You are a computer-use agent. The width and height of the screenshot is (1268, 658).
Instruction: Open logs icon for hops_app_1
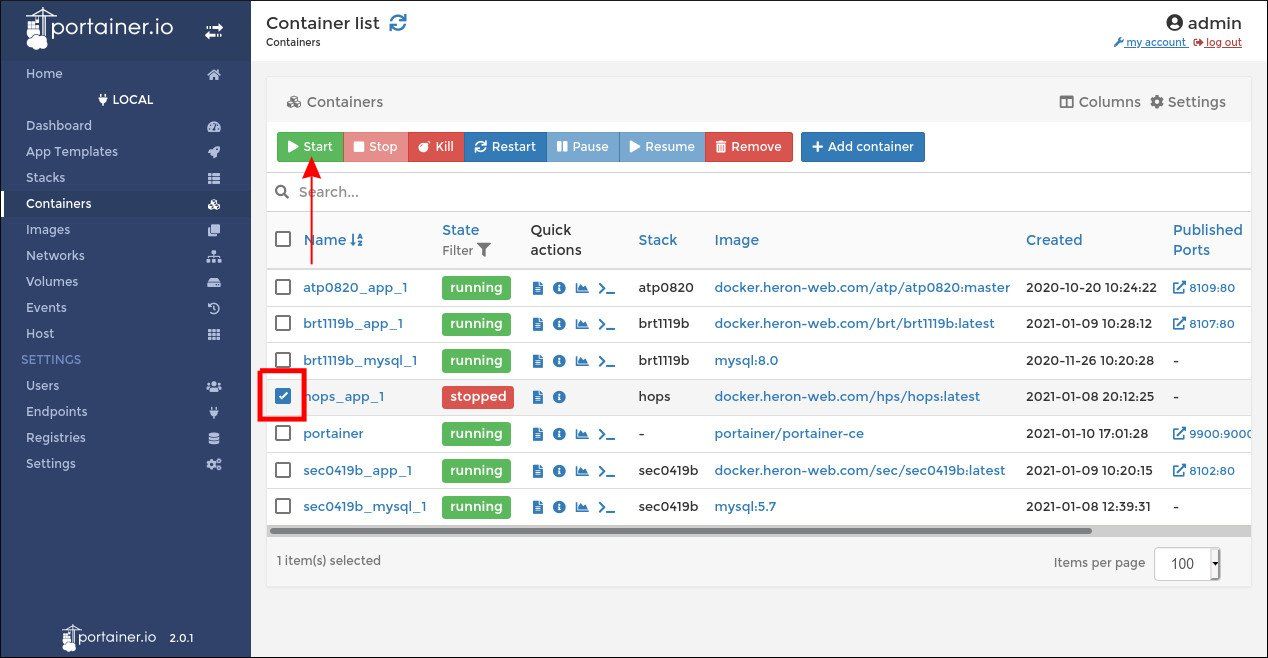(538, 397)
